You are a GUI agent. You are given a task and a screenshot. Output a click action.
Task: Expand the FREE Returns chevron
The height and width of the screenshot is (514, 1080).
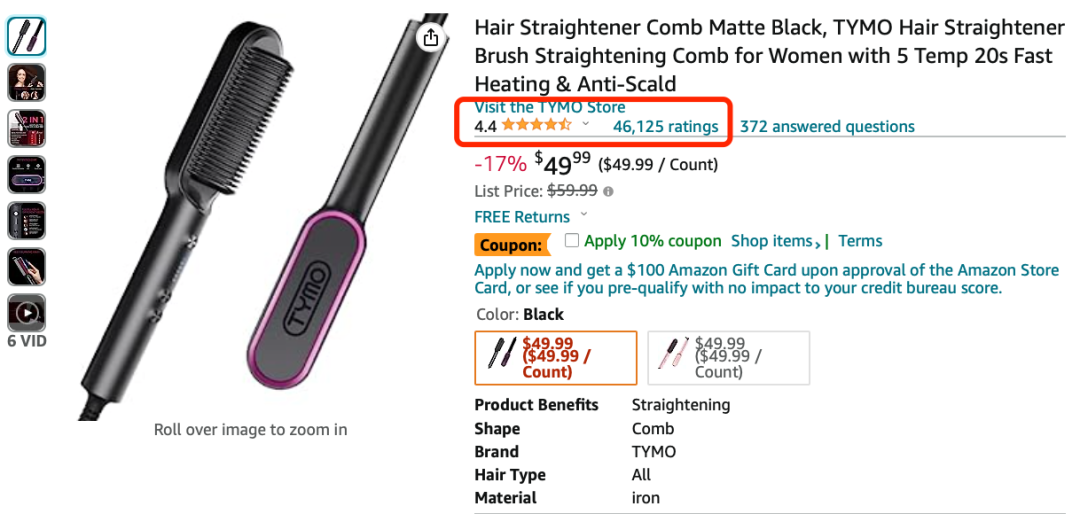point(584,216)
